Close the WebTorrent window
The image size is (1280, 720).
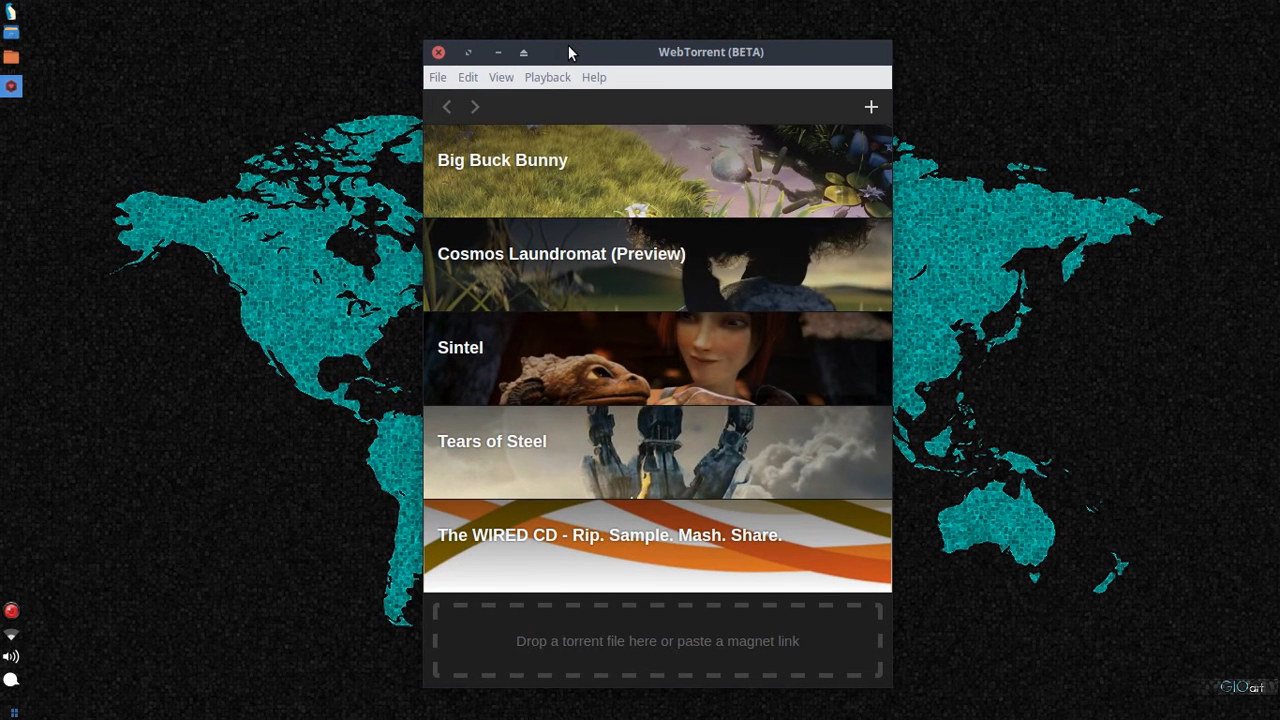click(x=438, y=52)
